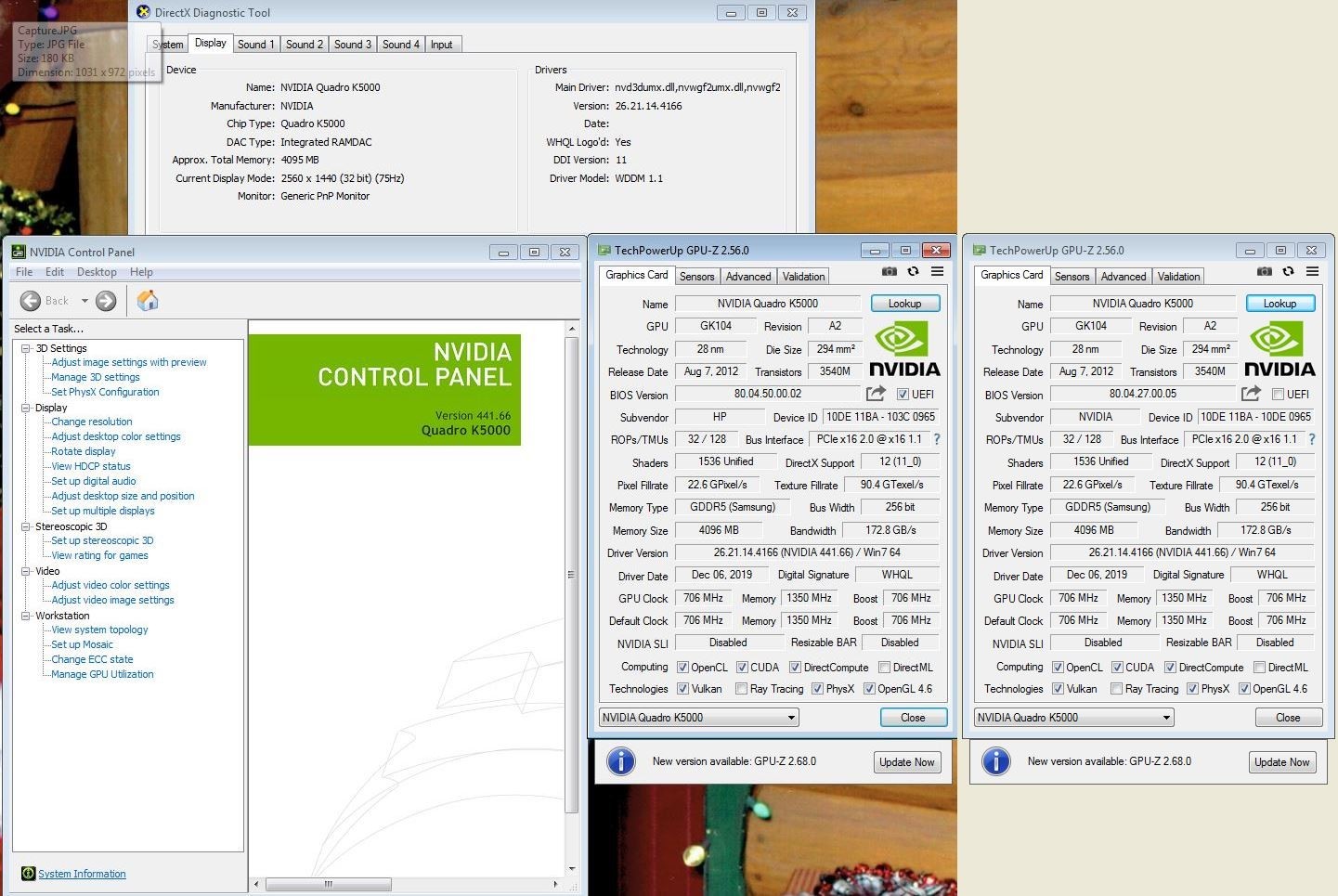Image resolution: width=1338 pixels, height=896 pixels.
Task: Open the Desktop menu in NVIDIA Control Panel
Action: [97, 272]
